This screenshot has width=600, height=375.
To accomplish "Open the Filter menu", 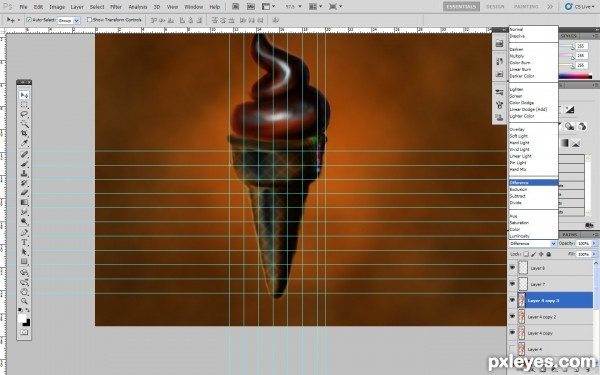I will click(x=116, y=7).
